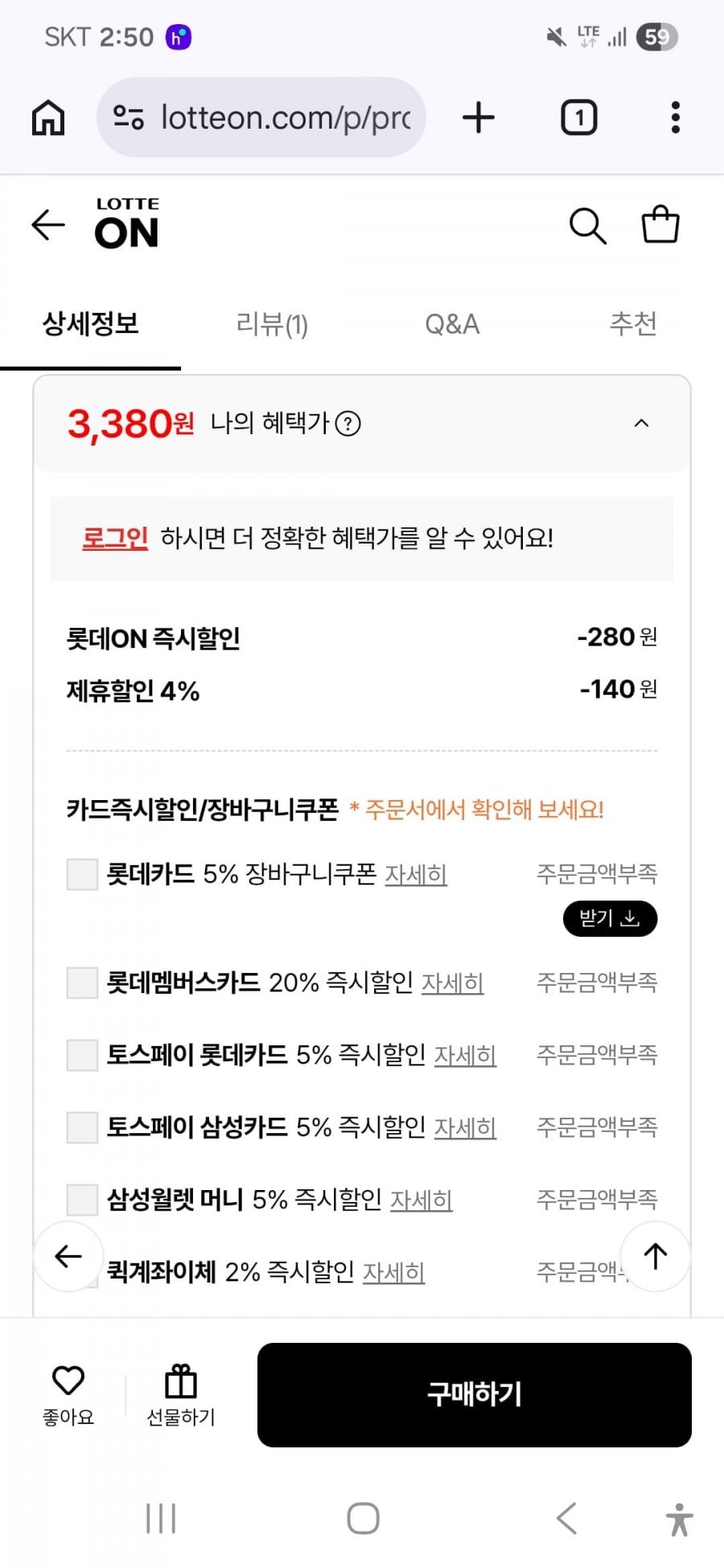Open a new browser tab with plus icon
724x1568 pixels.
[479, 118]
